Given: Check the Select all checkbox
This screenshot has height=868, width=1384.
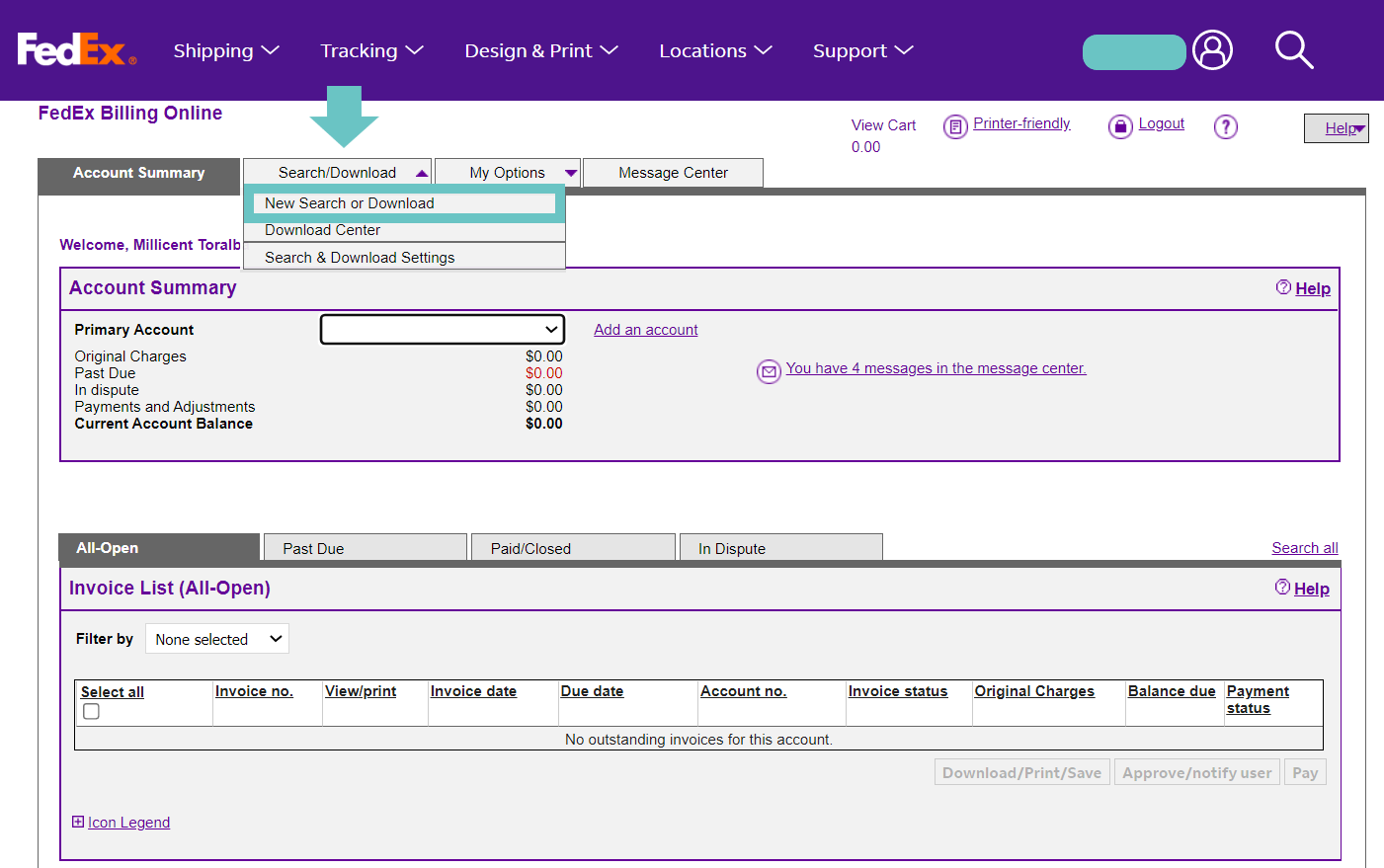Looking at the screenshot, I should point(91,710).
